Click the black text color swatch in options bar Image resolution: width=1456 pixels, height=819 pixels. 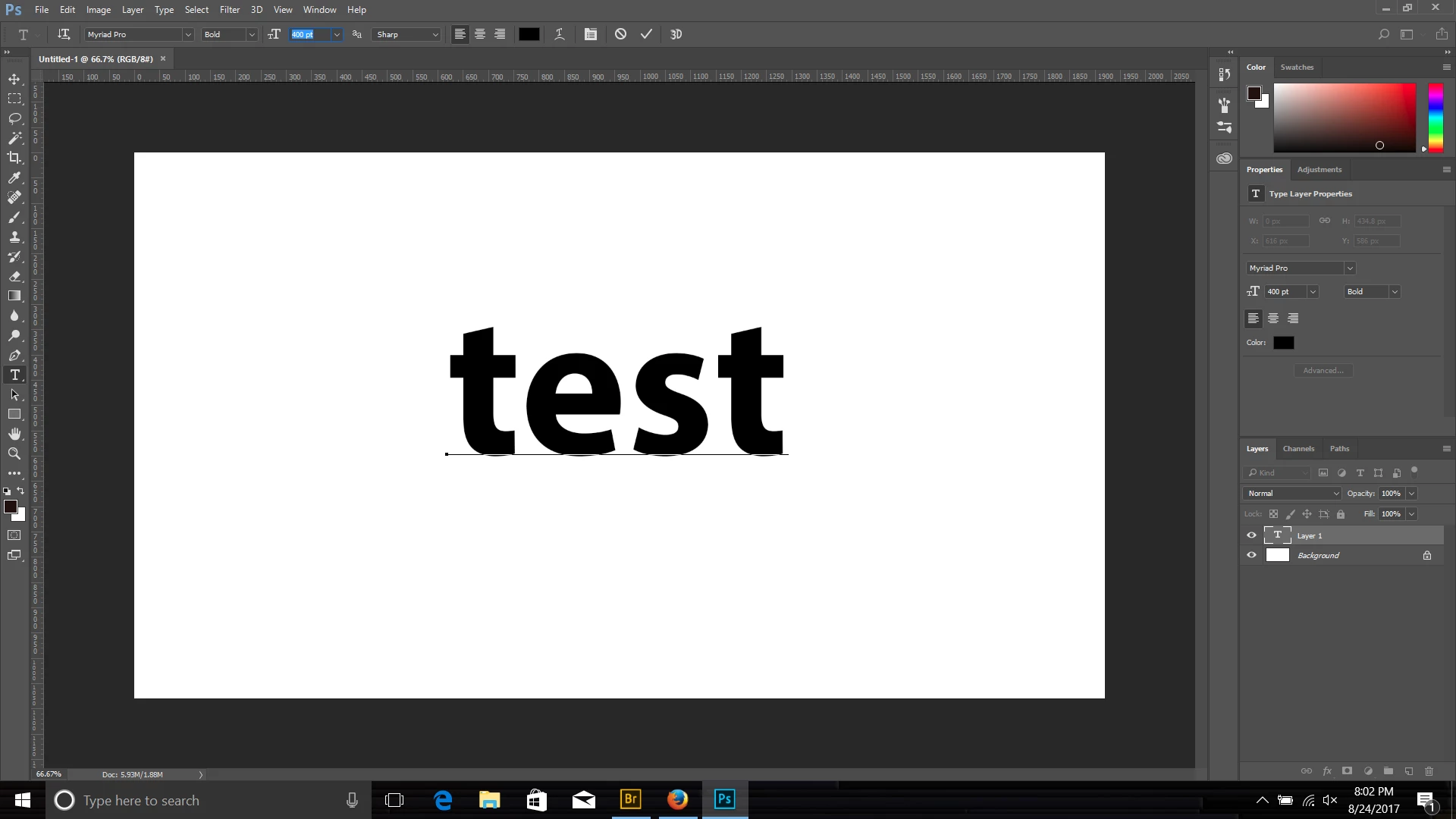(x=529, y=34)
